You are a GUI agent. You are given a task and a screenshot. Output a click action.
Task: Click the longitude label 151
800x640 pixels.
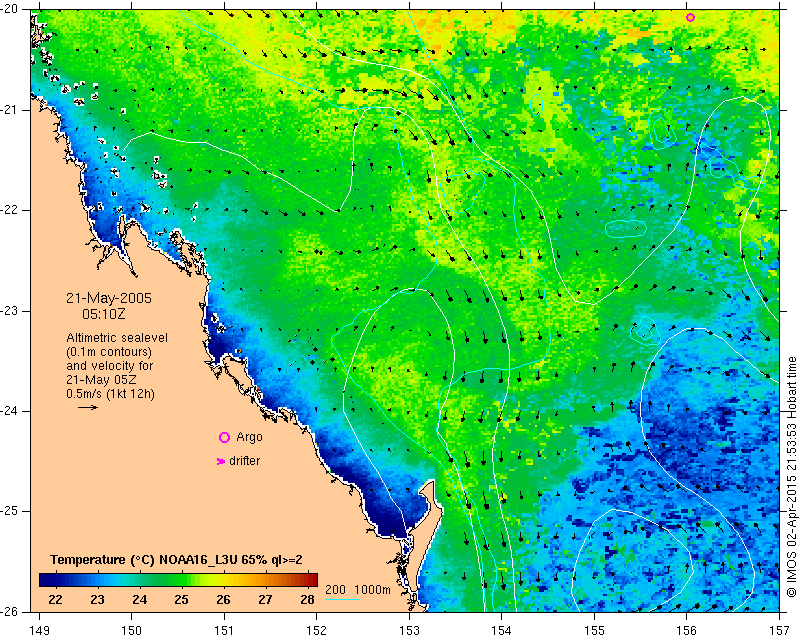[x=224, y=631]
